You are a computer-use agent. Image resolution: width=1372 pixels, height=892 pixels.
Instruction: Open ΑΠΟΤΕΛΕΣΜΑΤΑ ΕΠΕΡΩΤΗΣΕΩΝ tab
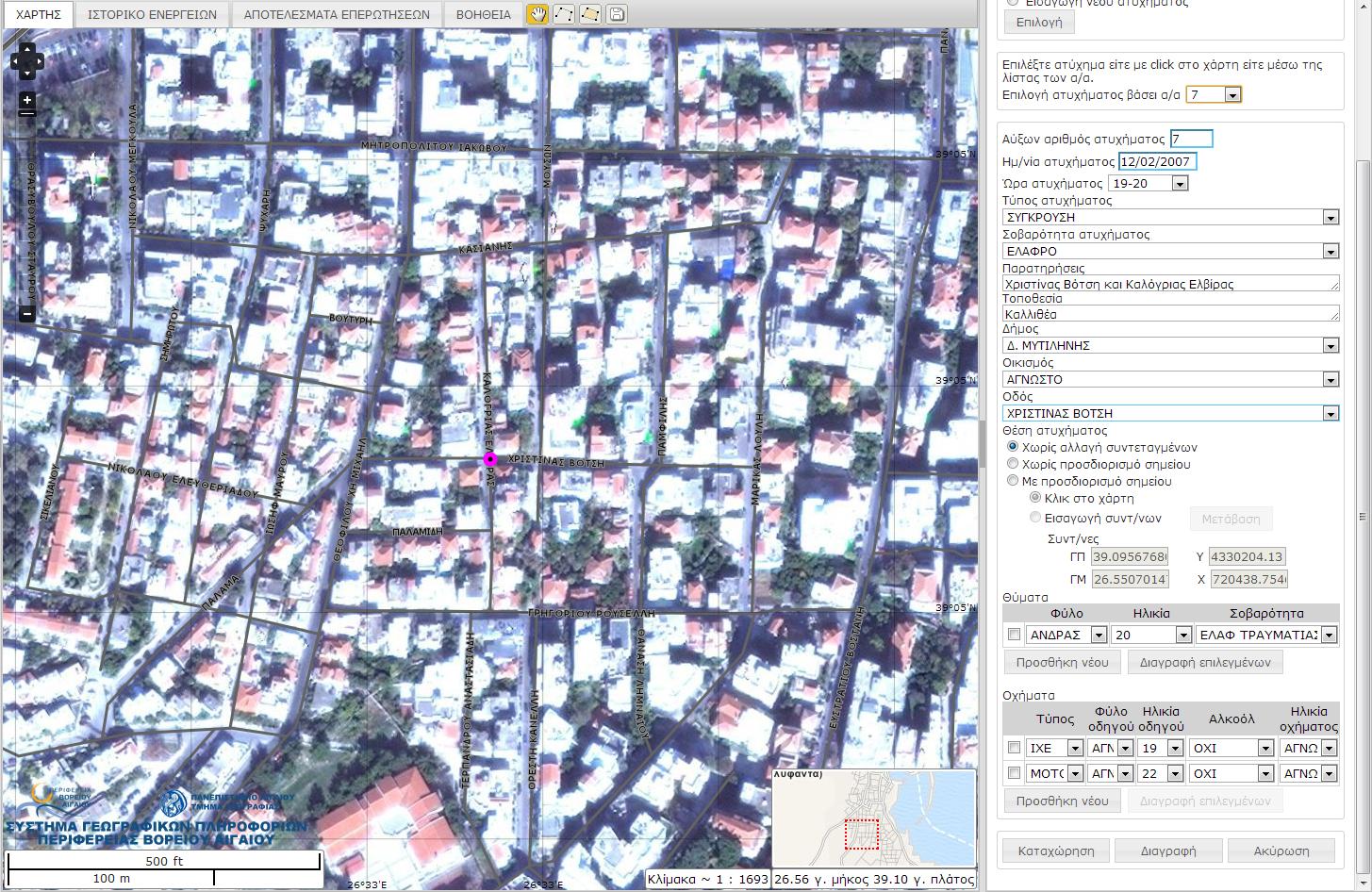pyautogui.click(x=337, y=14)
